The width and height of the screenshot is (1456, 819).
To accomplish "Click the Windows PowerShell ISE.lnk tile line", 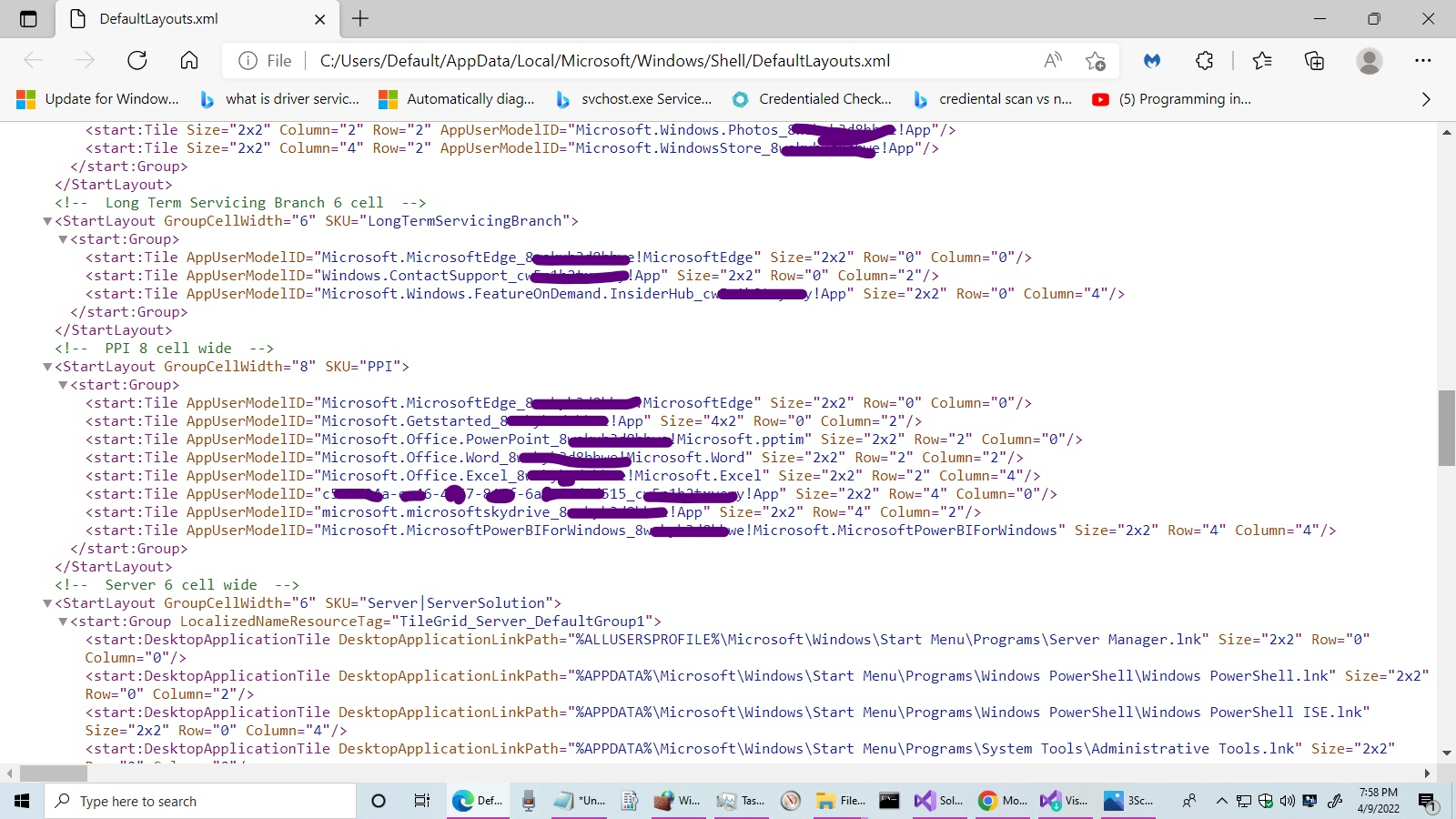I will [728, 722].
